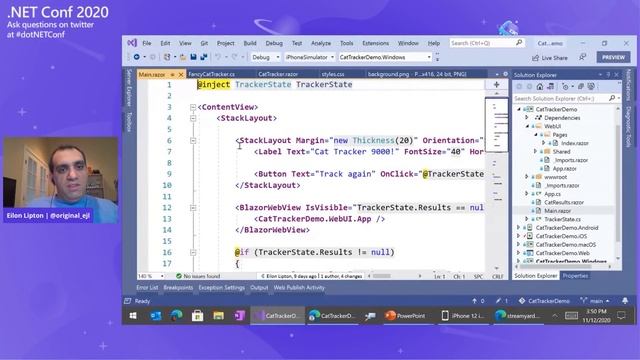Image resolution: width=640 pixels, height=360 pixels.
Task: Open the Debug configuration dropdown
Action: coord(265,57)
